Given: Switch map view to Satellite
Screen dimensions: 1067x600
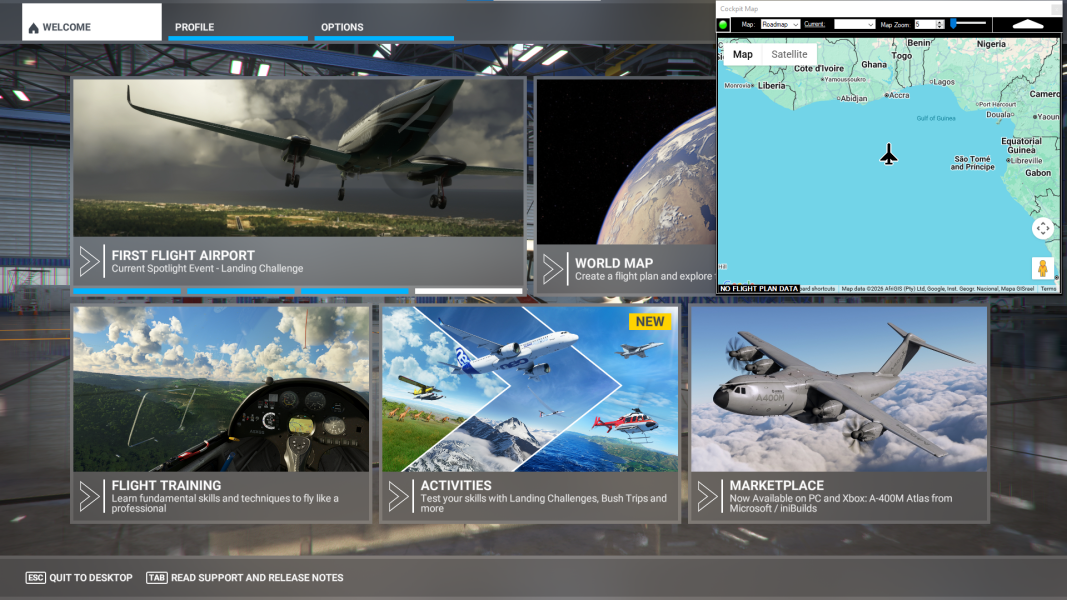Looking at the screenshot, I should coord(789,54).
